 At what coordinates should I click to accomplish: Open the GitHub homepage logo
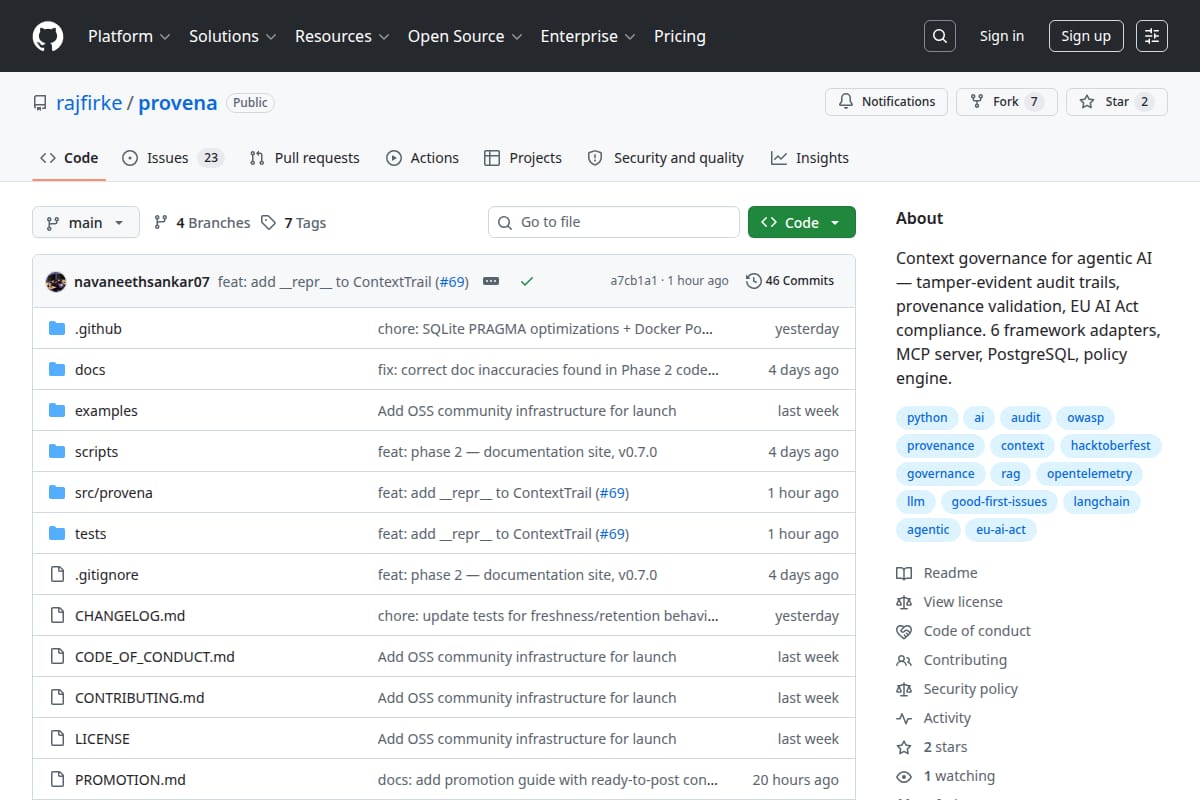pos(48,36)
